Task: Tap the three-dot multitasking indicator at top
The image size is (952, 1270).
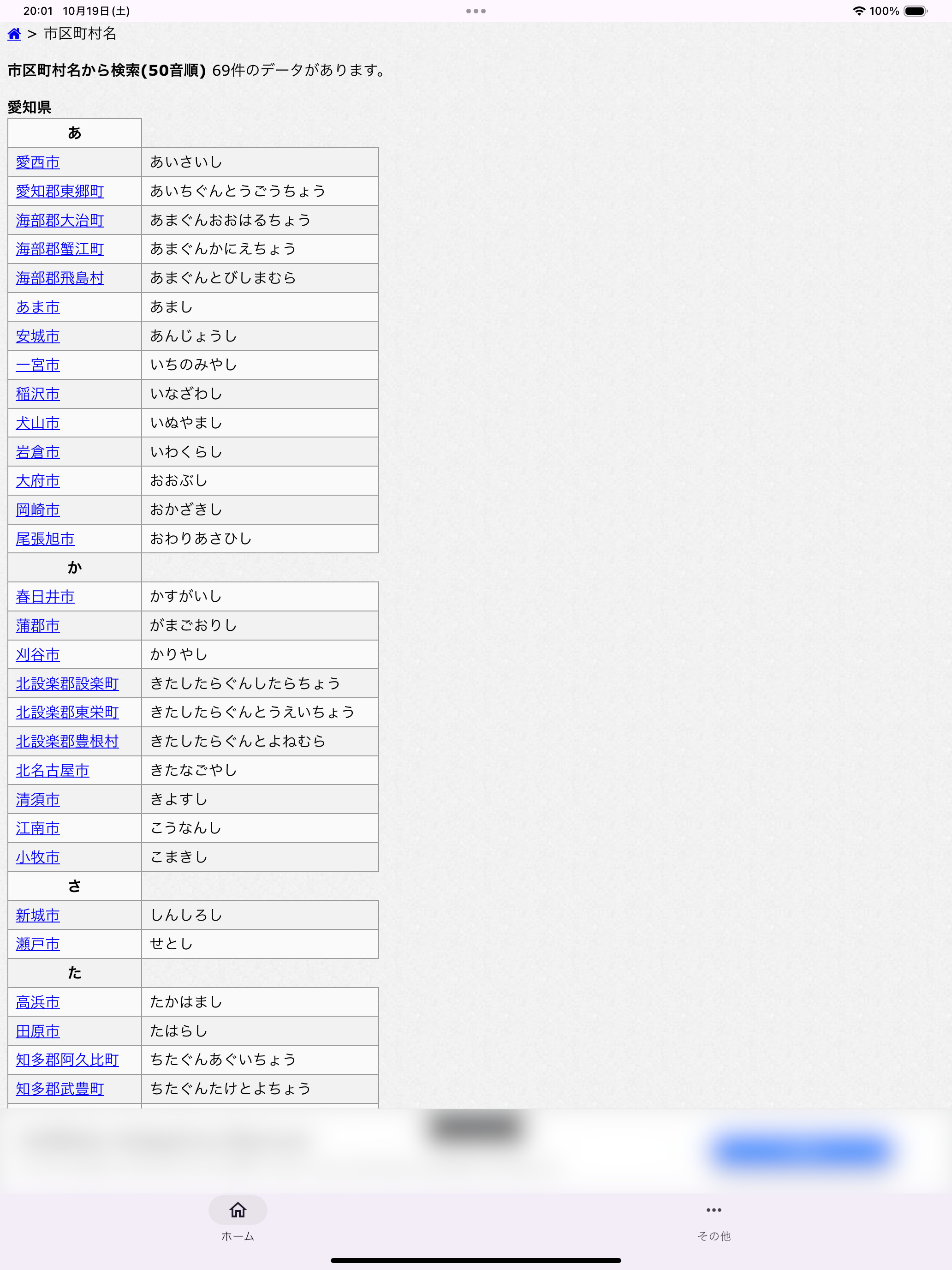Action: tap(476, 11)
